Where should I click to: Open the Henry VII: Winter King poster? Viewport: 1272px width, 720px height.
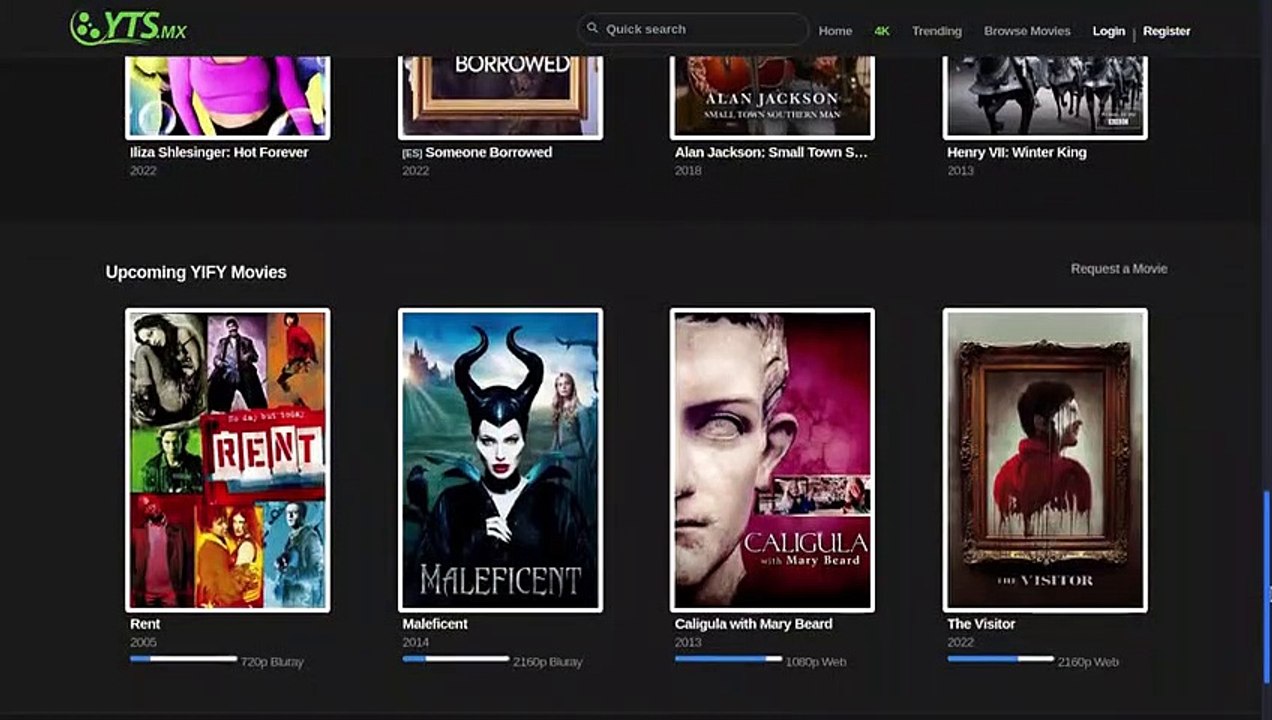pos(1045,97)
